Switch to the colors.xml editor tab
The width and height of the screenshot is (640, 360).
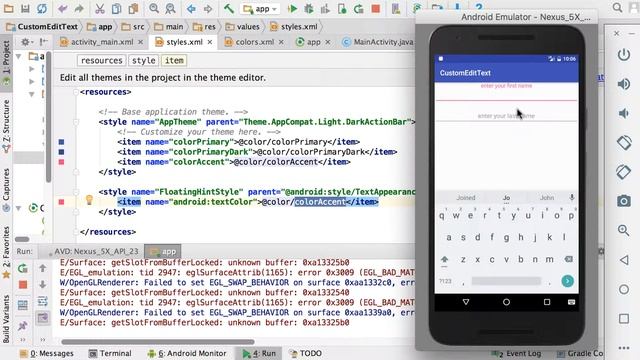[x=254, y=42]
